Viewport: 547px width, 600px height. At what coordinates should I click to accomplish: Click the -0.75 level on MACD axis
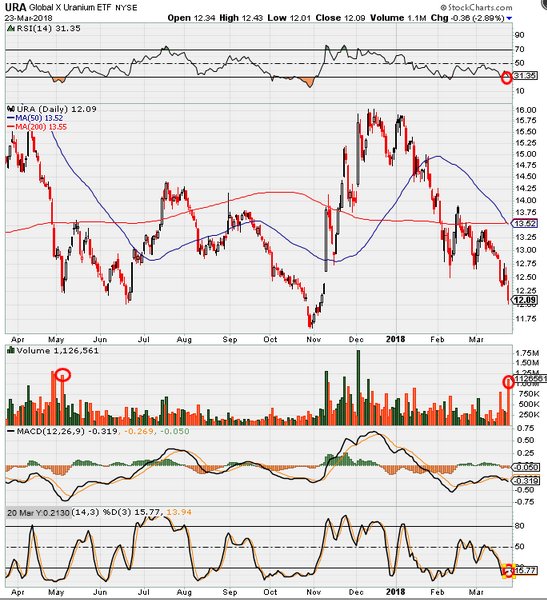pos(525,502)
